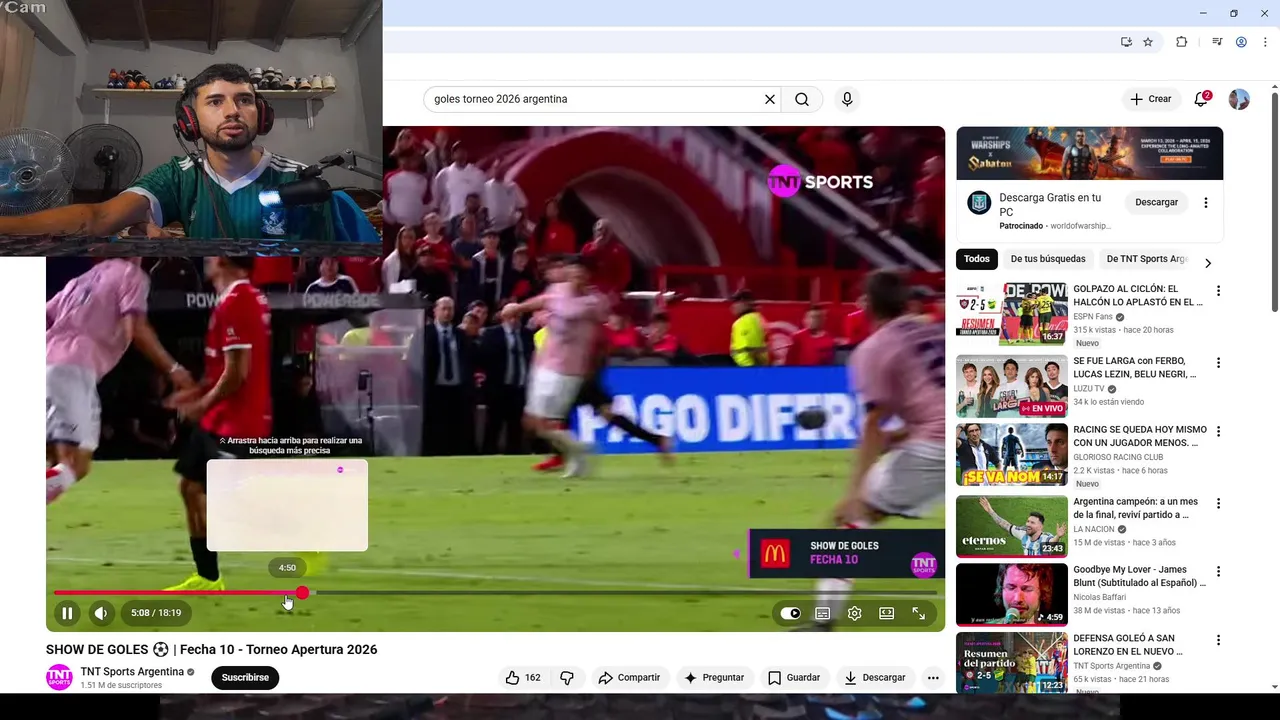This screenshot has height=720, width=1280.
Task: Open 'Descarga Gratis en tu PC' ad title
Action: (x=1050, y=205)
